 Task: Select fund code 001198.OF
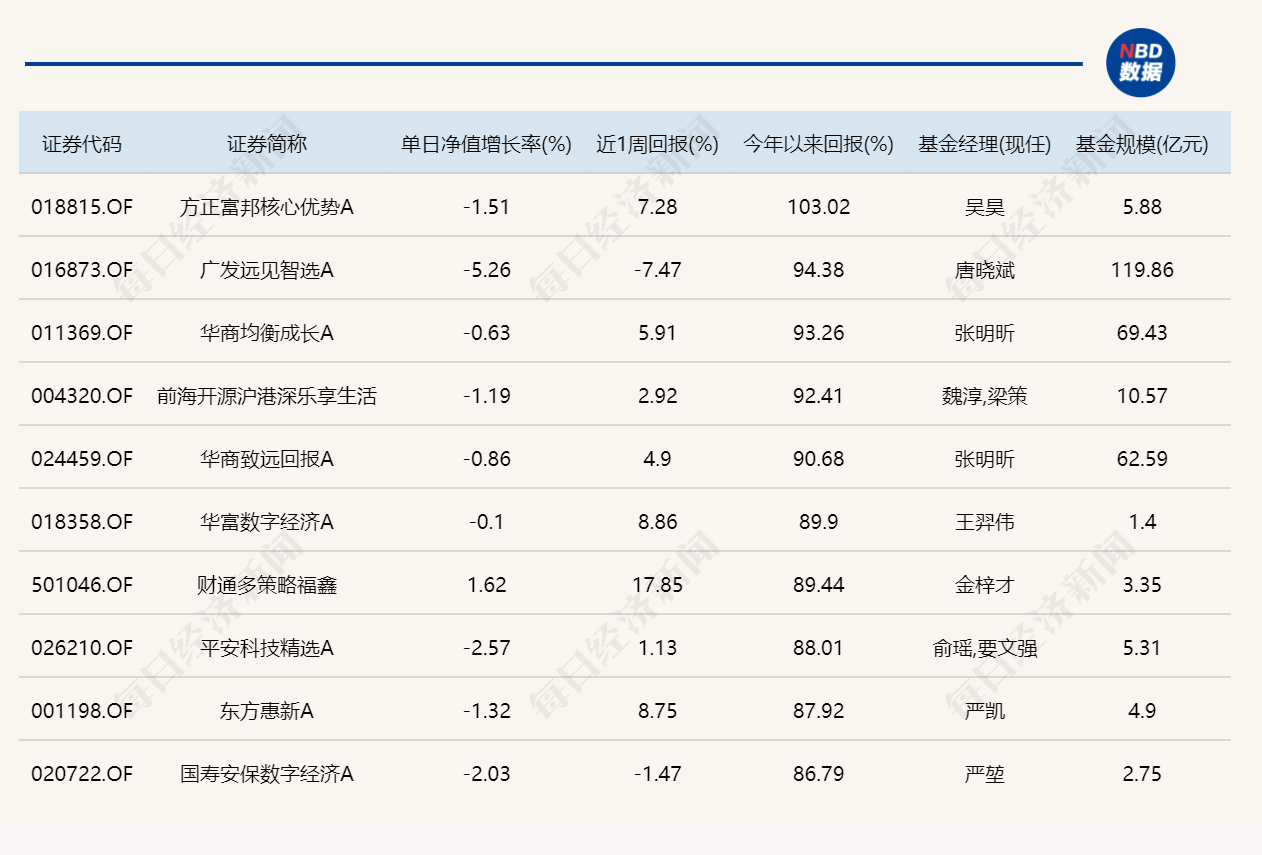click(x=82, y=711)
